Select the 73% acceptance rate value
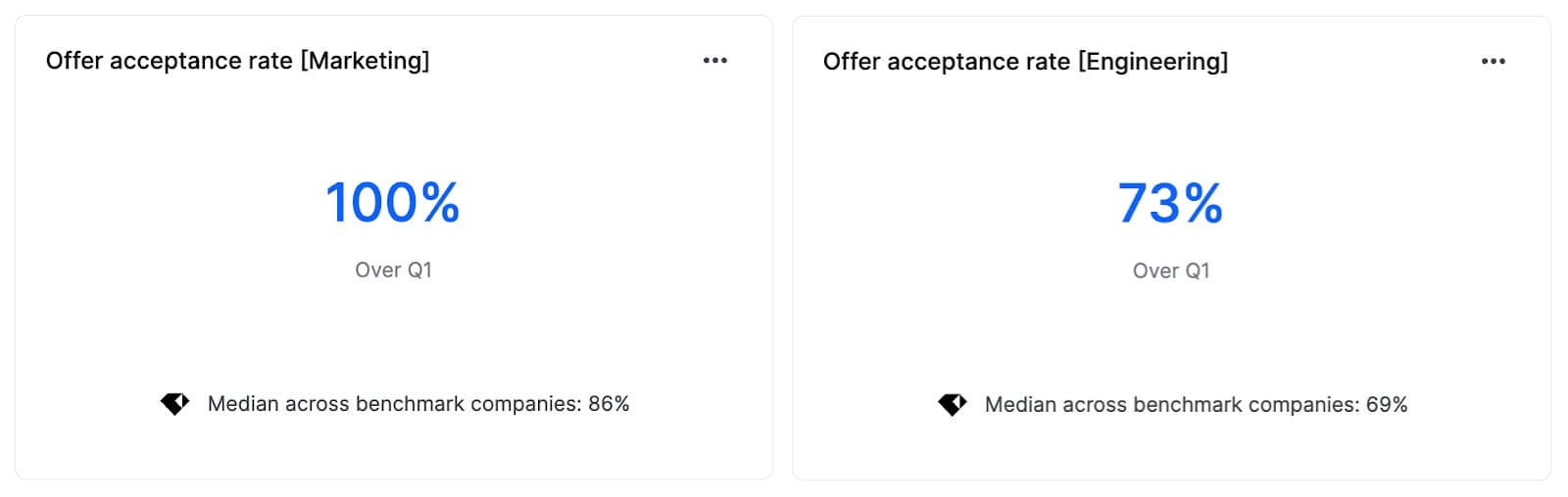 [1170, 204]
